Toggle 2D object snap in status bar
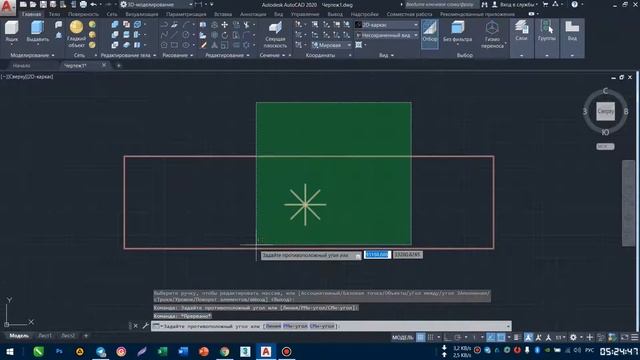The image size is (640, 360). [501, 338]
